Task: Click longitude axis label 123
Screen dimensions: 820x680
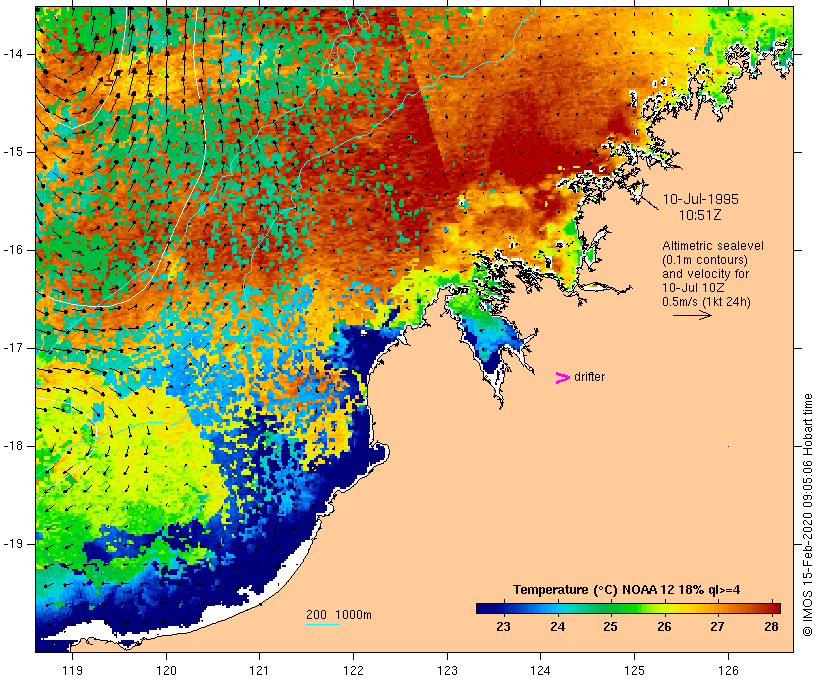Action: pyautogui.click(x=447, y=671)
